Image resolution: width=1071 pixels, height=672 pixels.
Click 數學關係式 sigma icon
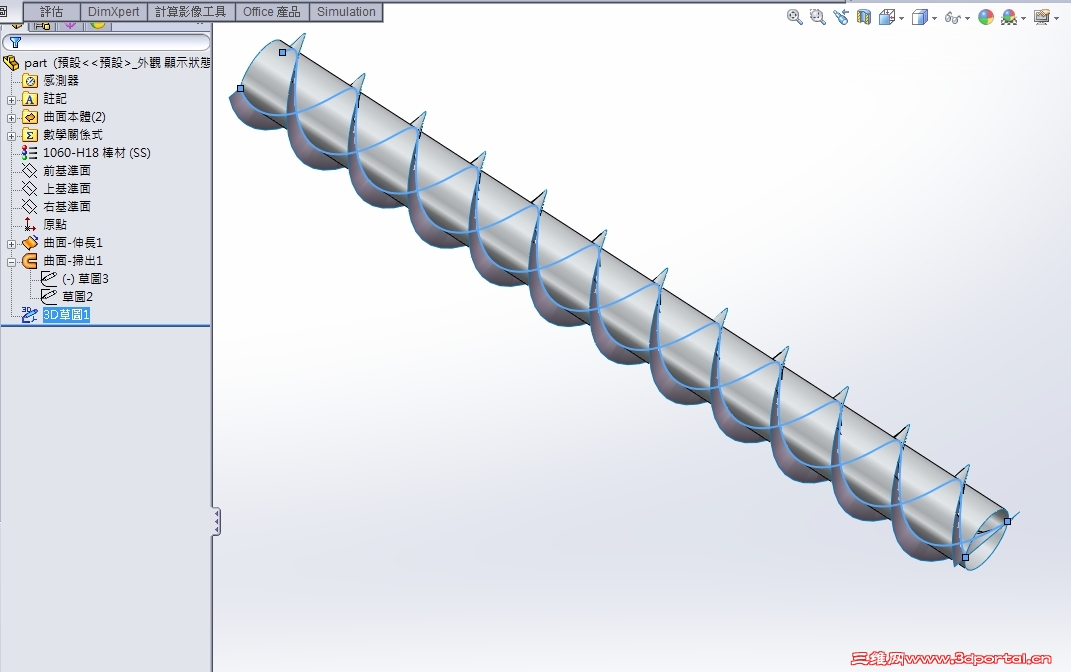pos(30,135)
